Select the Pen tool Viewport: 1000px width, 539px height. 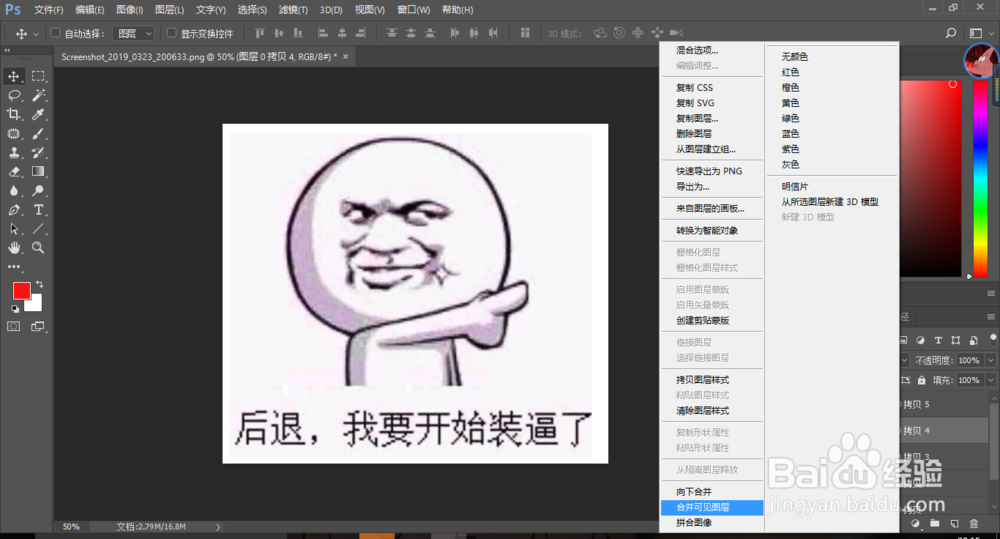click(x=13, y=210)
